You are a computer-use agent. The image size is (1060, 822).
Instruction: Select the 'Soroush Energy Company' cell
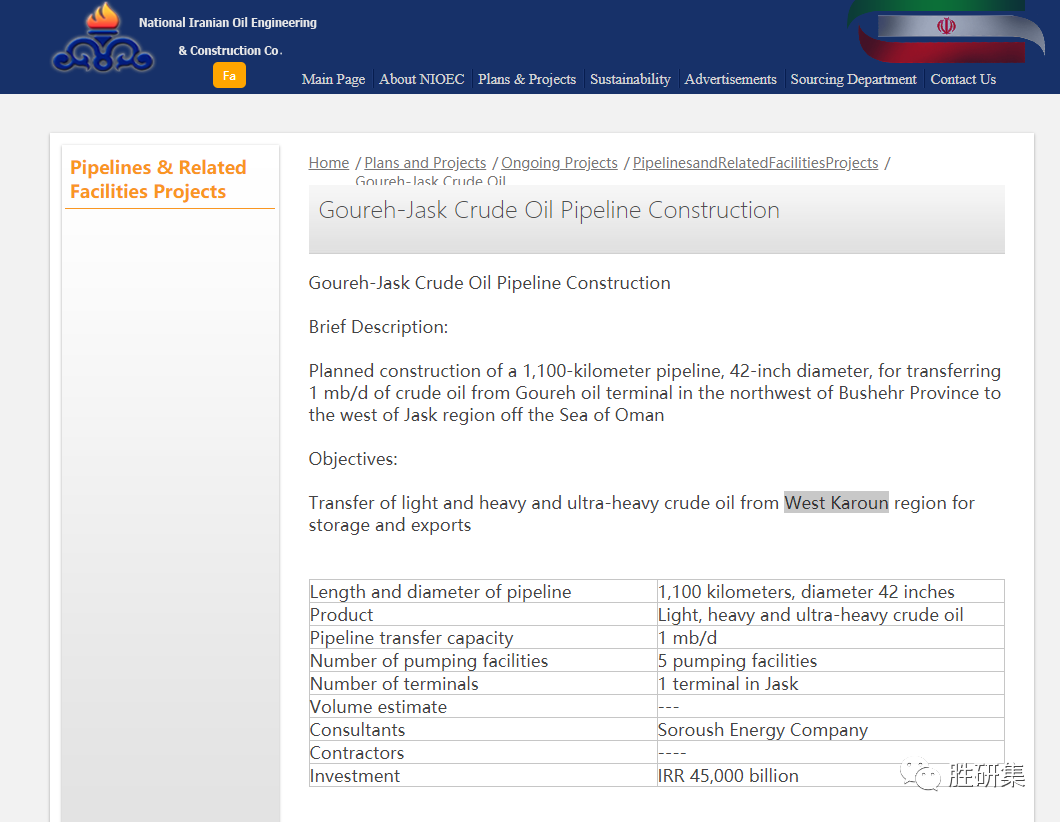830,729
